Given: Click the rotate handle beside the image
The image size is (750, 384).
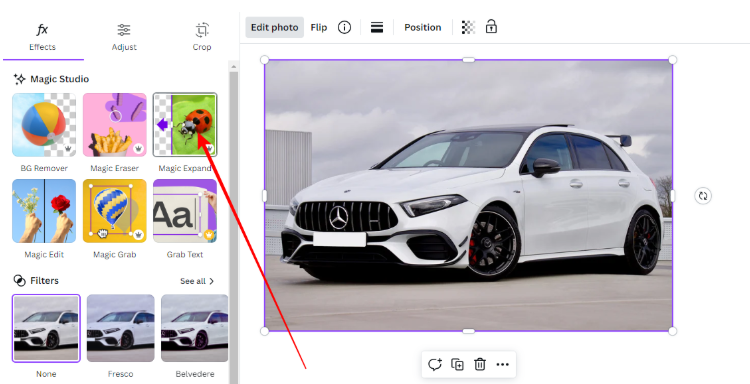Looking at the screenshot, I should [x=703, y=196].
